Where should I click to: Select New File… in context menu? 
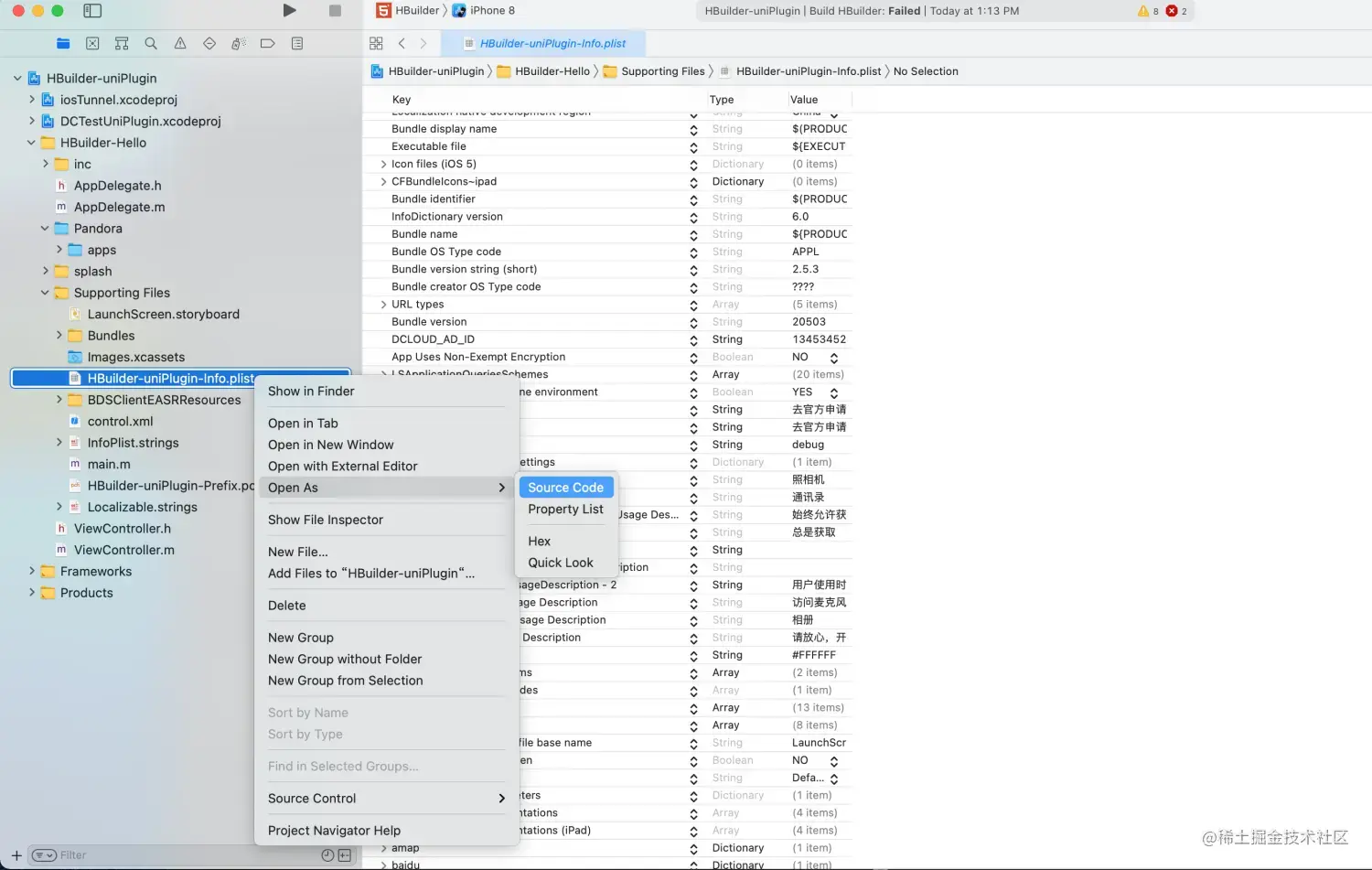tap(386, 552)
